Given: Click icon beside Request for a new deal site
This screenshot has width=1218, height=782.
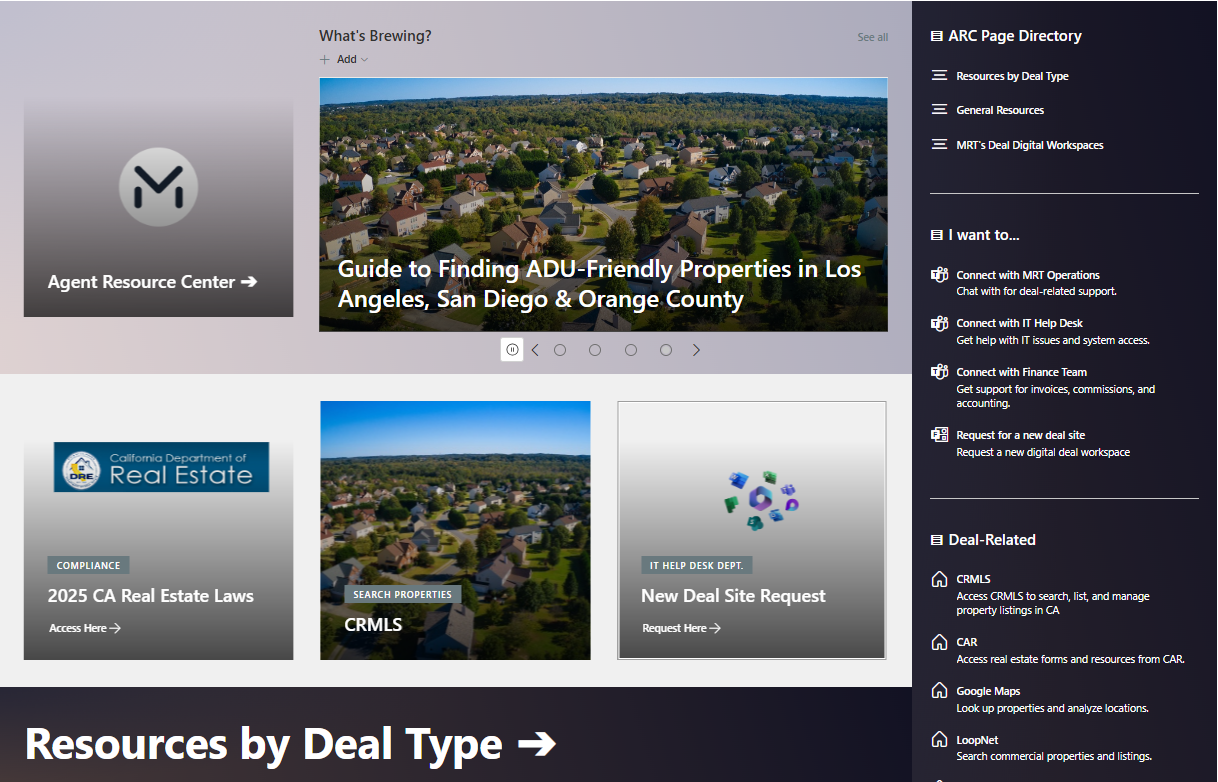Looking at the screenshot, I should 939,435.
